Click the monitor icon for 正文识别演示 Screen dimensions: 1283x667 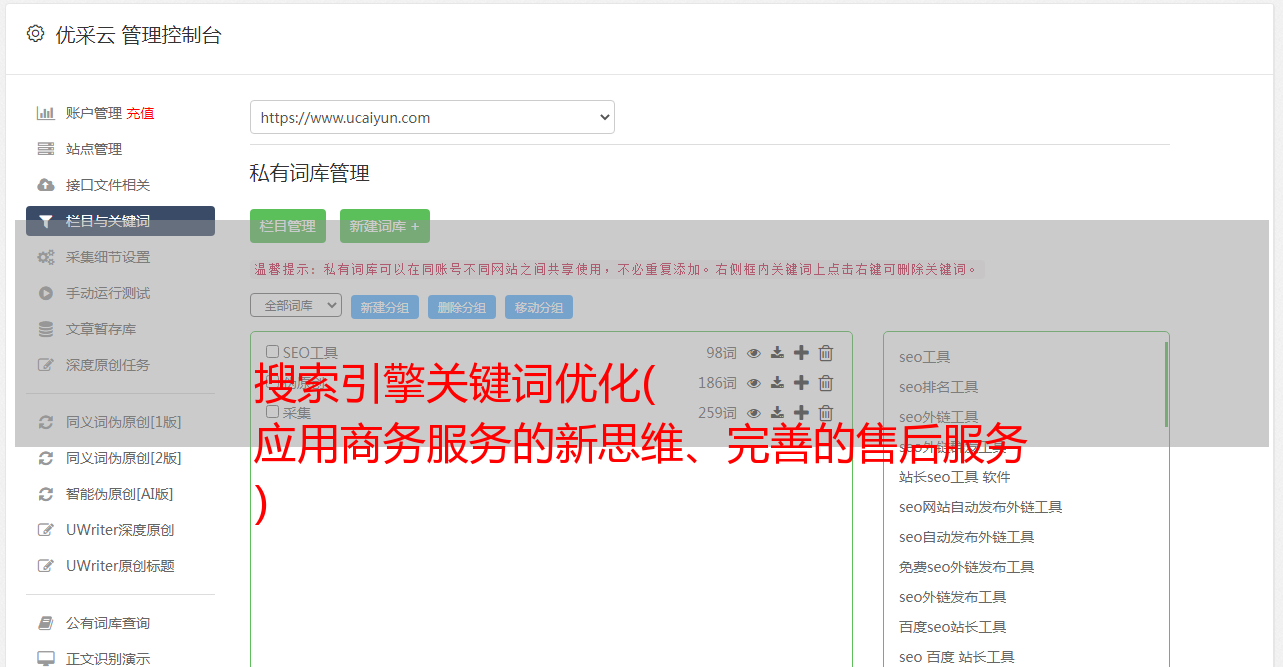click(45, 659)
